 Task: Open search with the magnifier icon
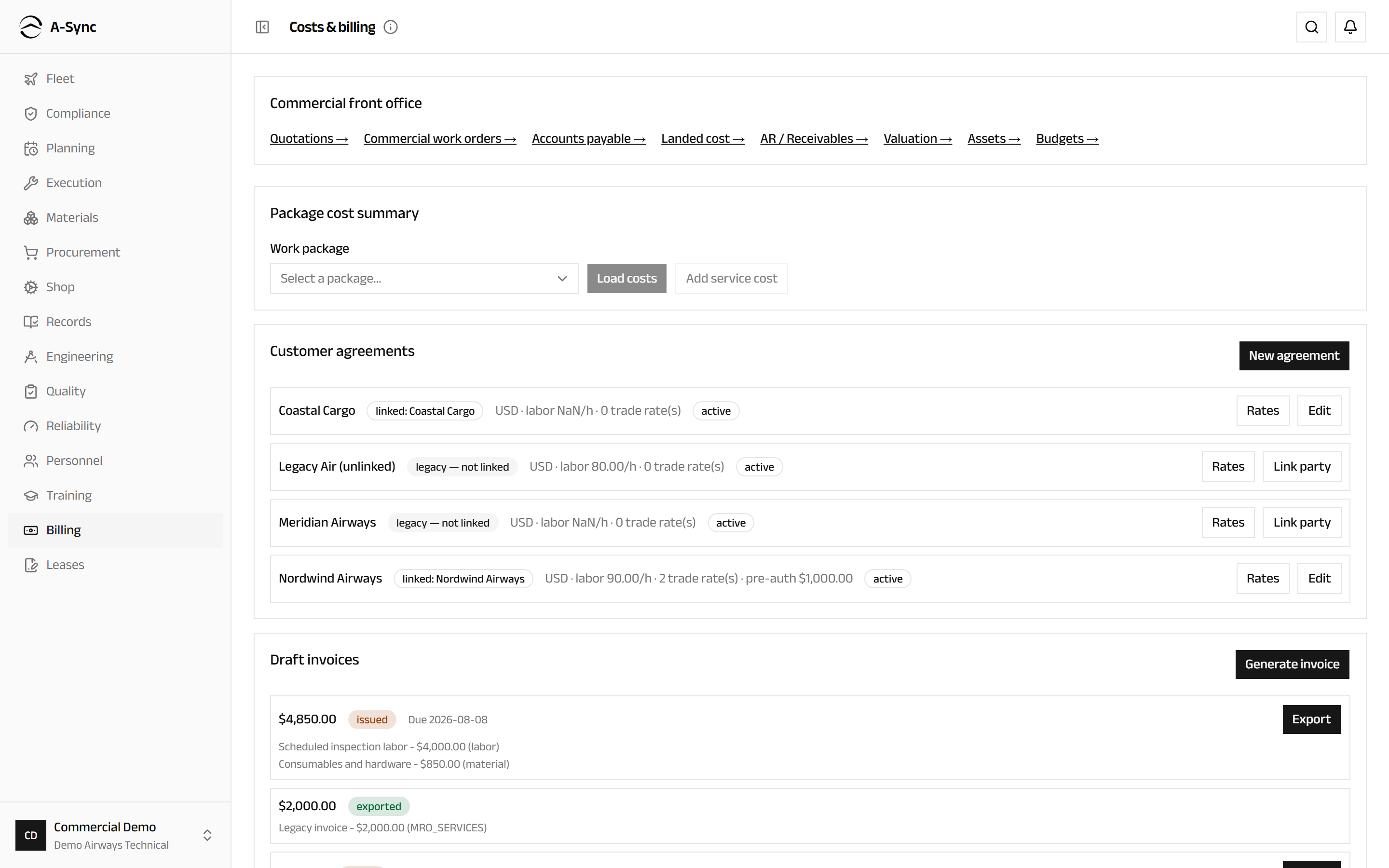[x=1311, y=27]
